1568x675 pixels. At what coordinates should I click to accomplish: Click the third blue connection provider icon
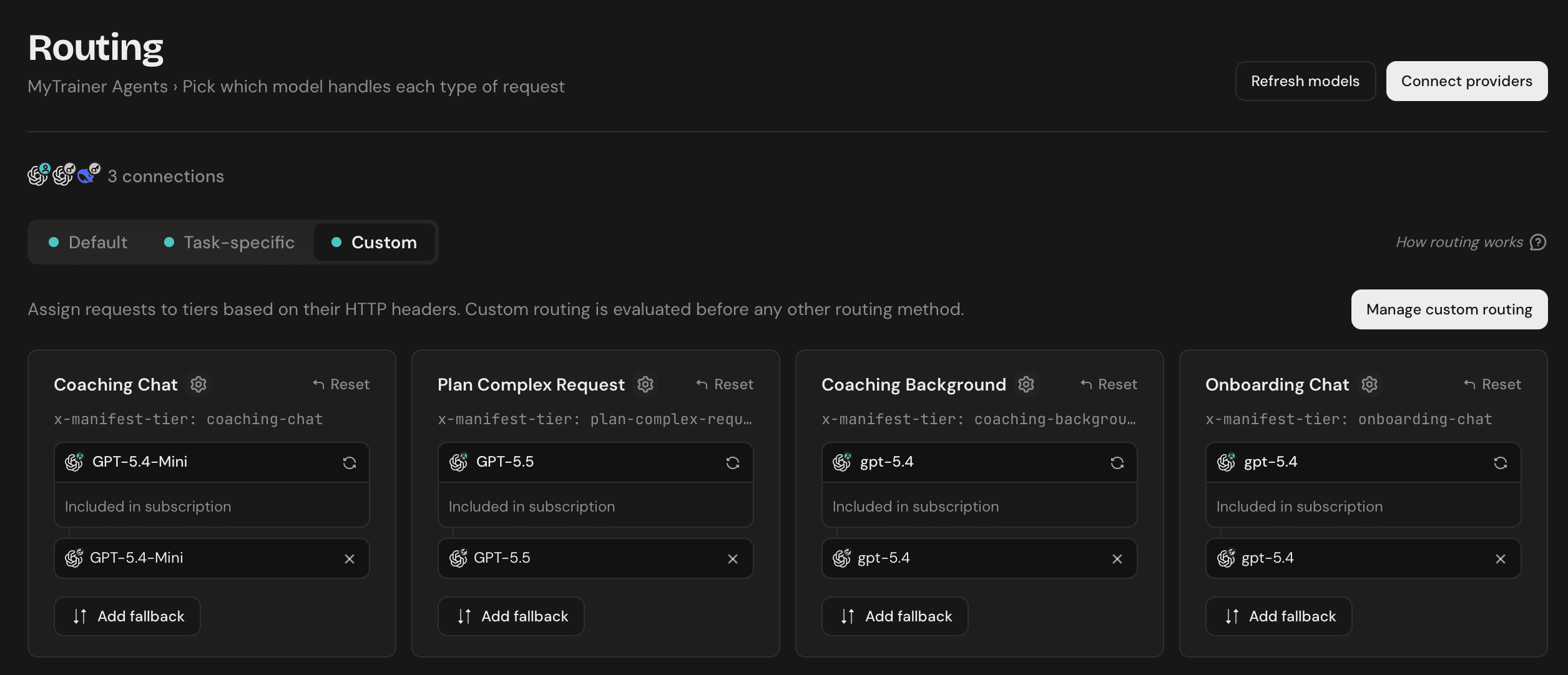[87, 175]
